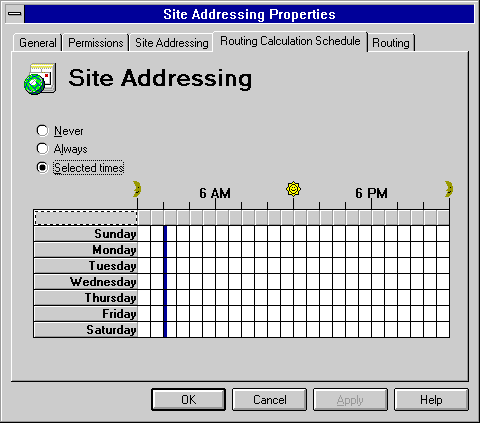Click the right midnight moon icon
This screenshot has width=480, height=423.
(449, 189)
